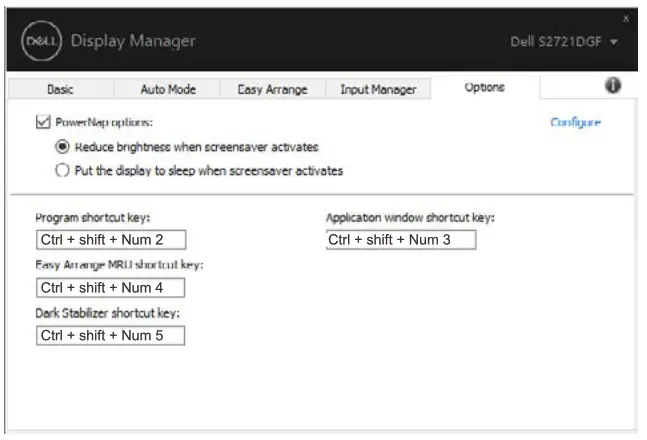Click the 'PowerNap options:' label text
Viewport: 647px width, 440px height.
coord(104,122)
